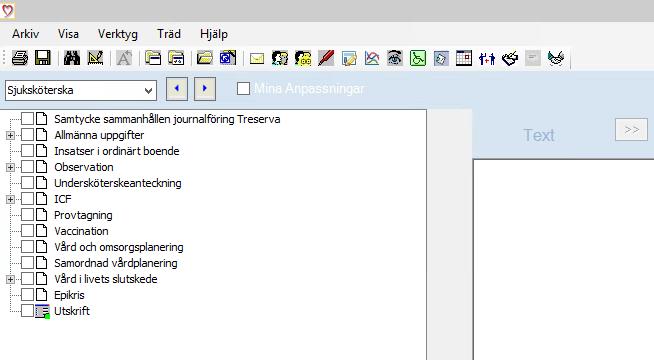Click the yellow envelope message icon
The height and width of the screenshot is (360, 654).
coord(257,58)
